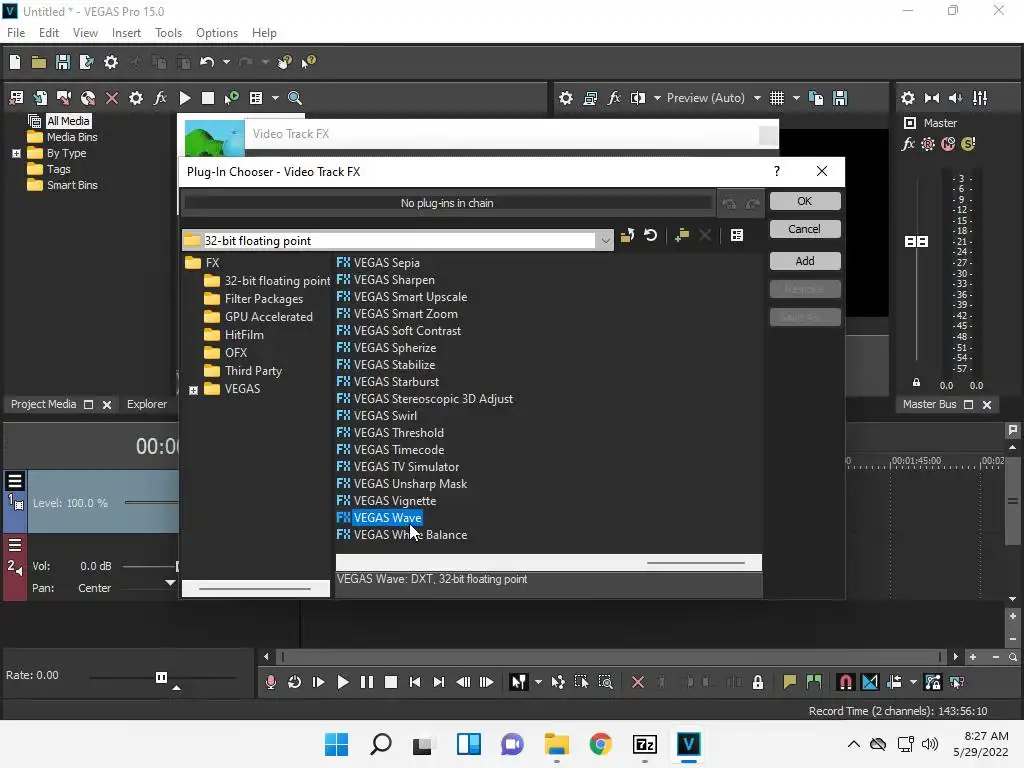Viewport: 1024px width, 768px height.
Task: Click Cancel in Plug-In Chooser dialog
Action: tap(805, 229)
